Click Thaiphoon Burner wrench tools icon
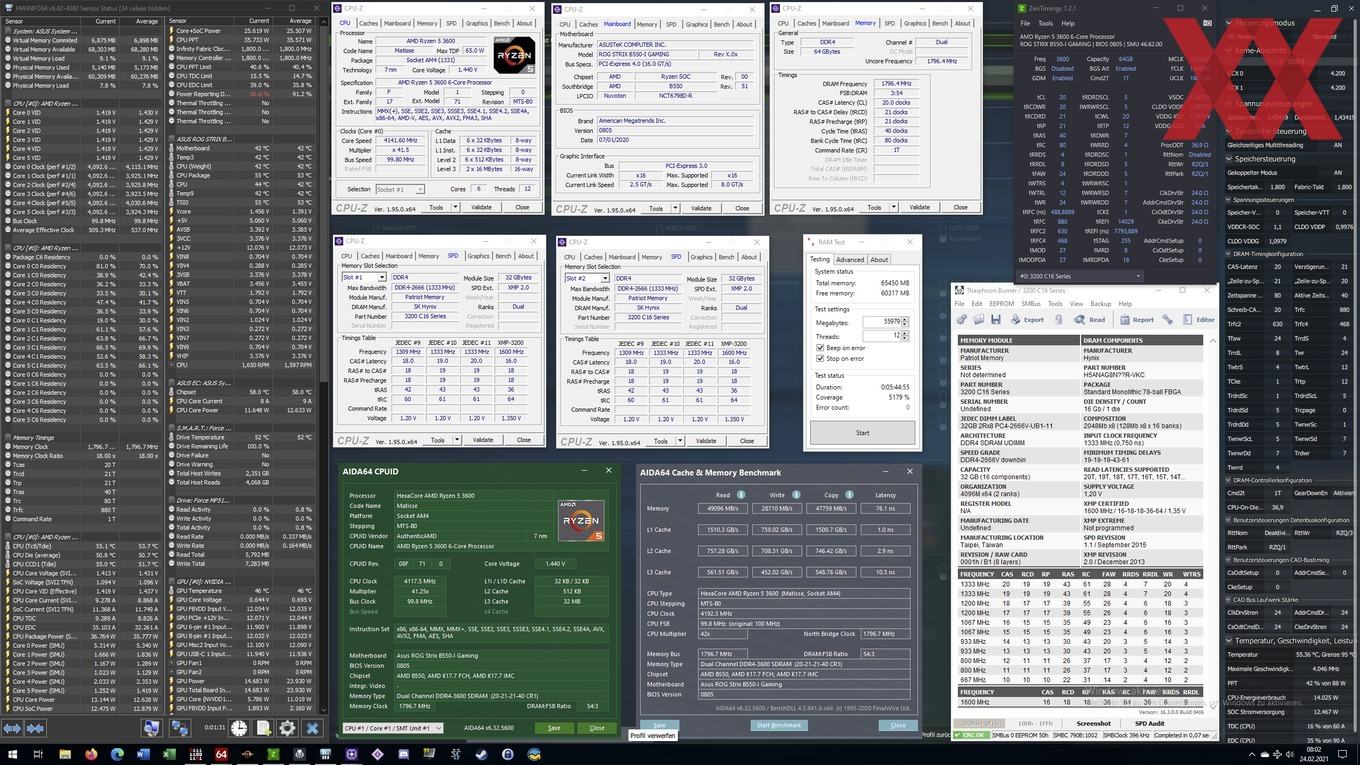 click(1168, 320)
